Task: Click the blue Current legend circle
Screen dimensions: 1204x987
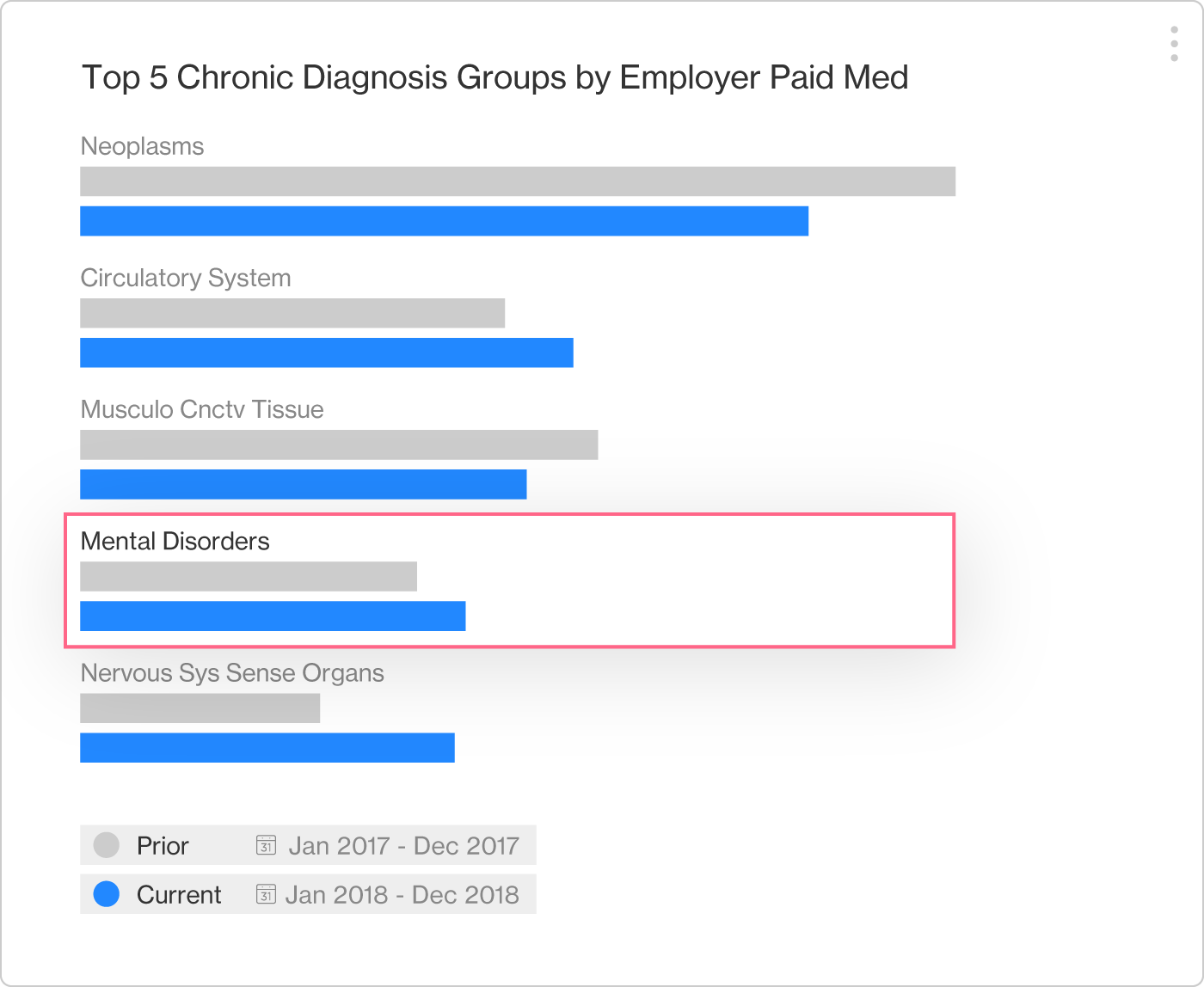Action: pyautogui.click(x=106, y=894)
